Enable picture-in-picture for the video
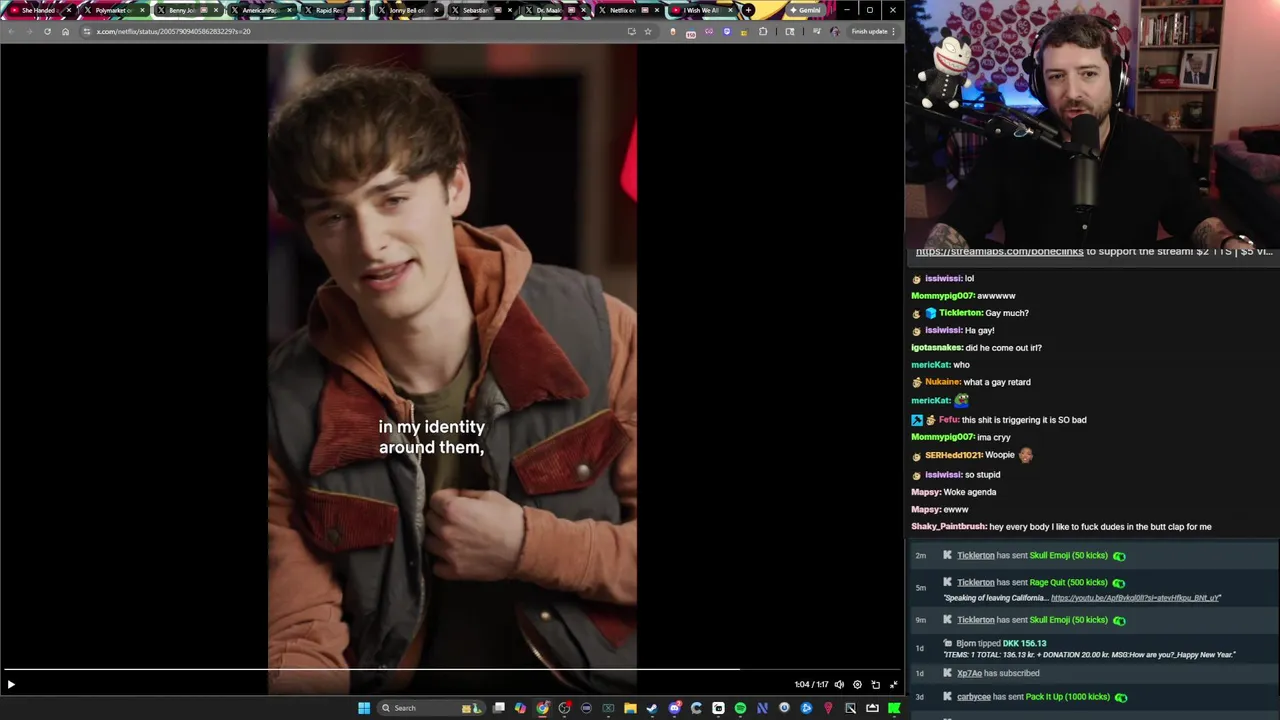Viewport: 1280px width, 720px height. pos(875,685)
